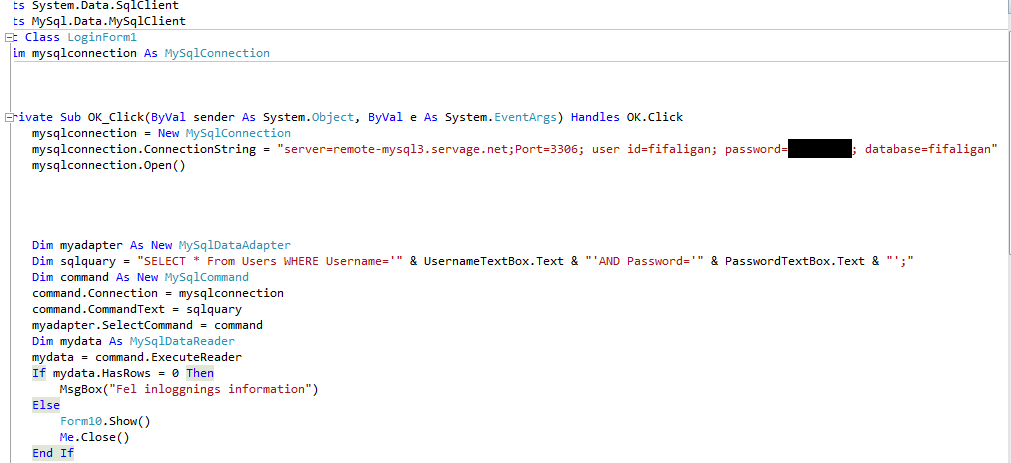Click the 'Else' keyword

46,406
